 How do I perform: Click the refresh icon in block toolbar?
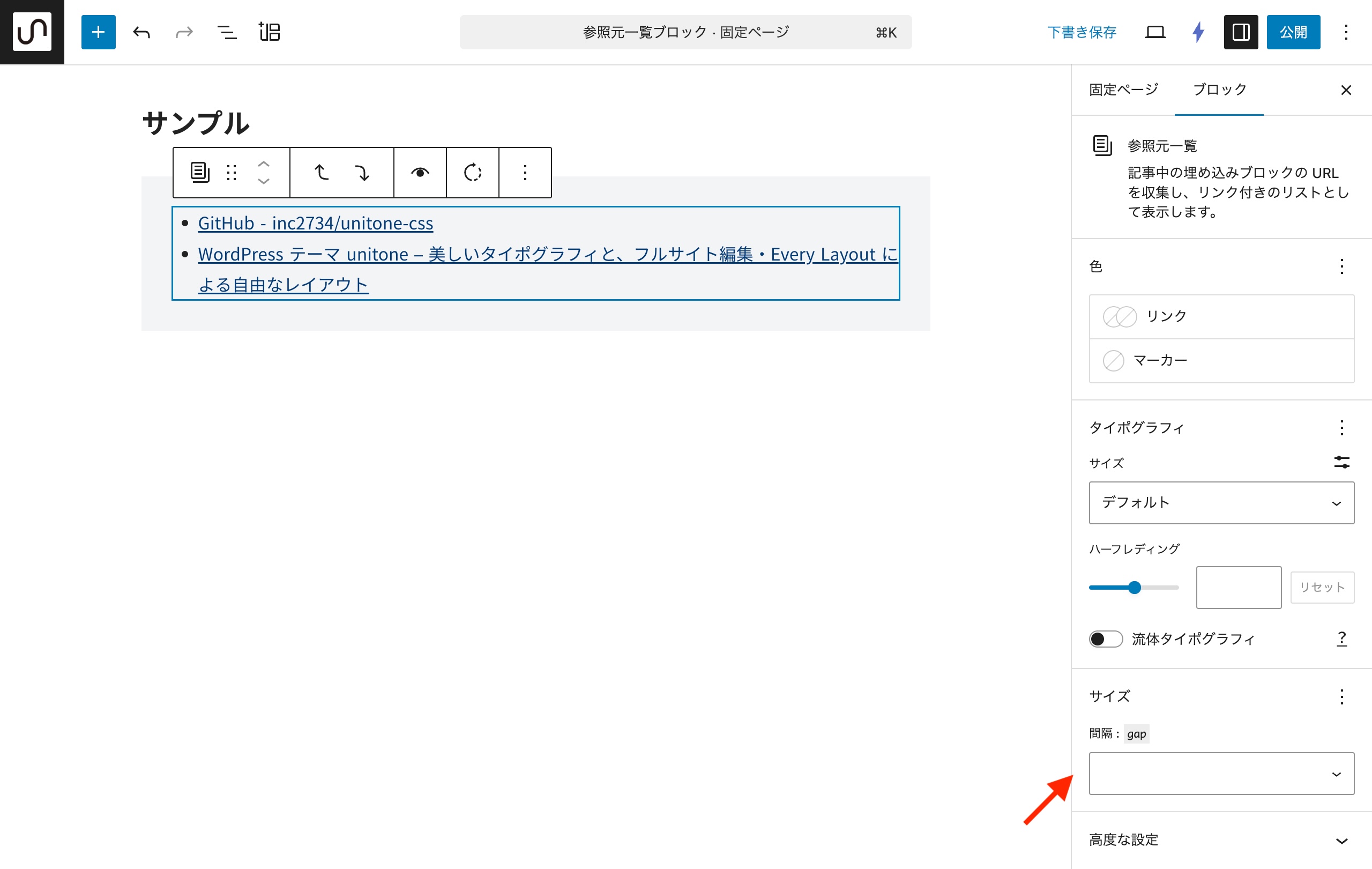pyautogui.click(x=472, y=172)
